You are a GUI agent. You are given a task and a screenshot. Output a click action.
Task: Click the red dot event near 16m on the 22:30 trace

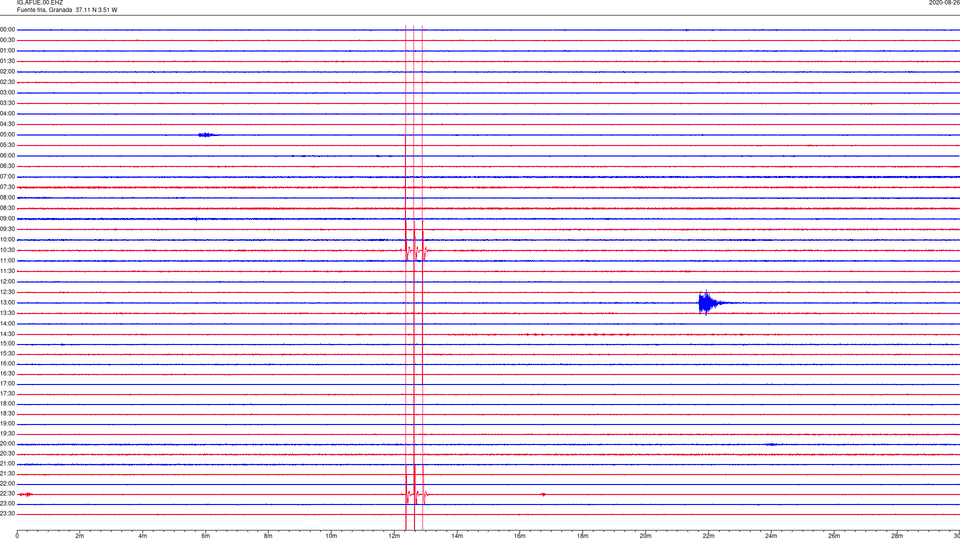[x=543, y=494]
